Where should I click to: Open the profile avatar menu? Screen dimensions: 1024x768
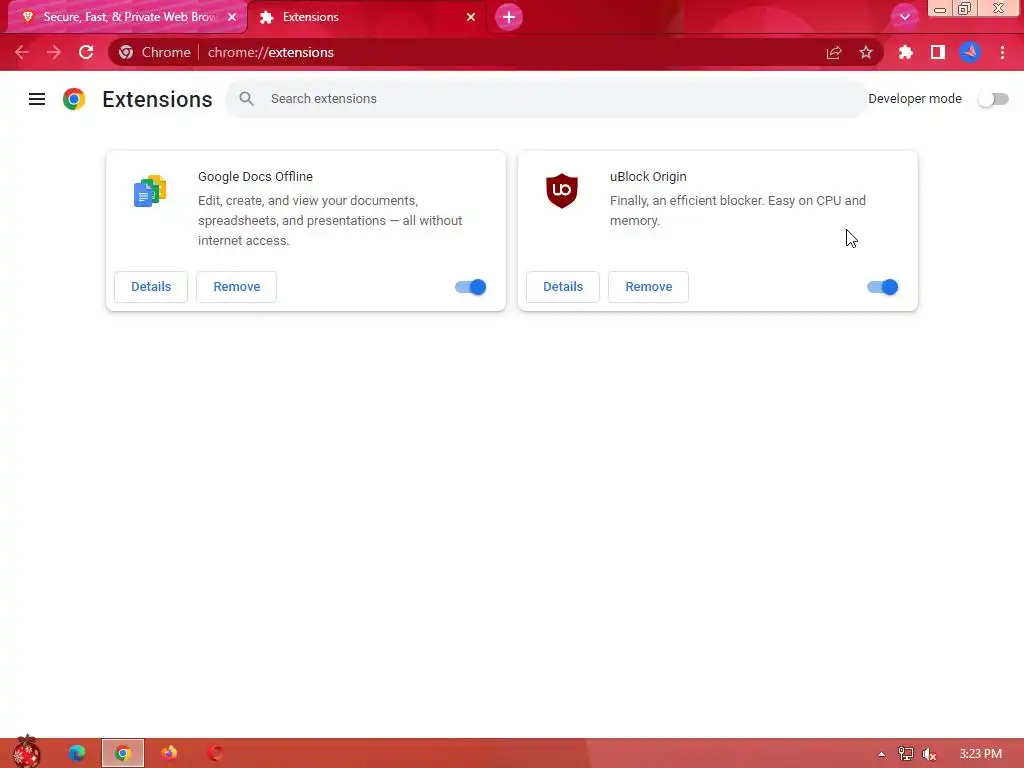click(970, 52)
